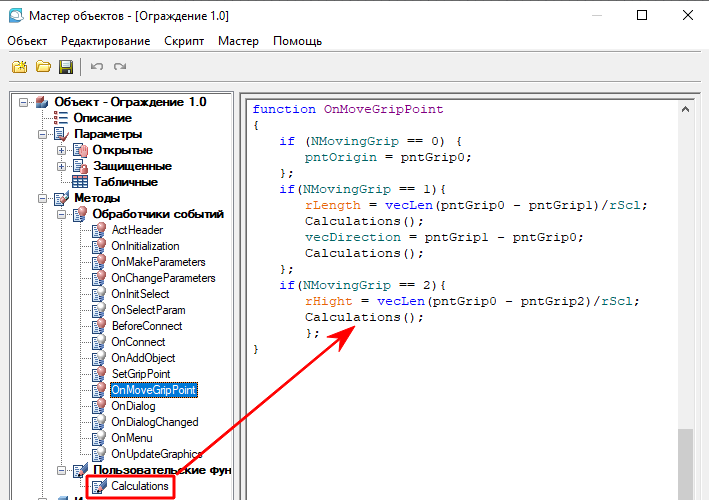Image resolution: width=709 pixels, height=500 pixels.
Task: Select the Табличные tree item
Action: [x=126, y=182]
